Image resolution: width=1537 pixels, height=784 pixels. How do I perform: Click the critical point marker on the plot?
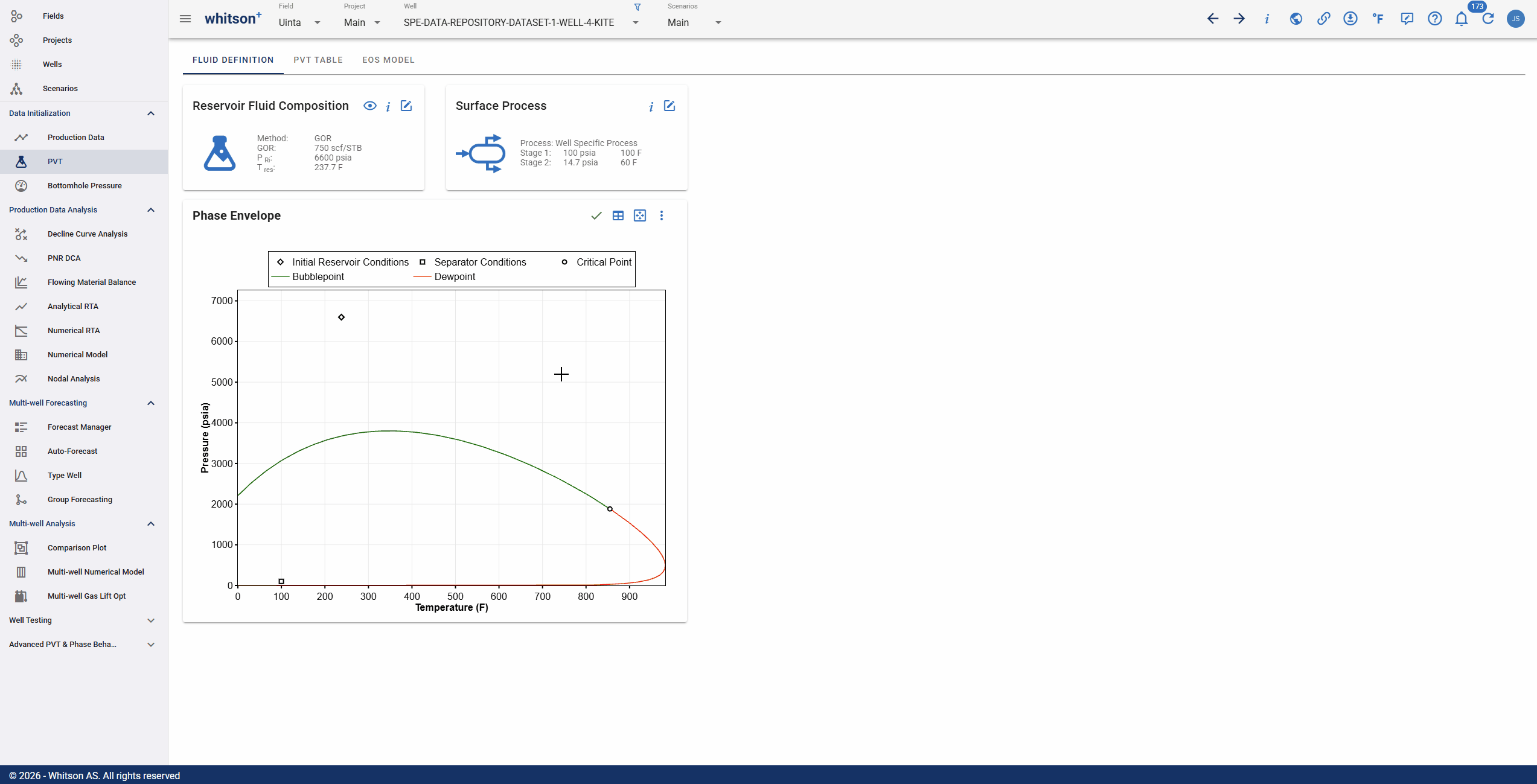point(610,509)
